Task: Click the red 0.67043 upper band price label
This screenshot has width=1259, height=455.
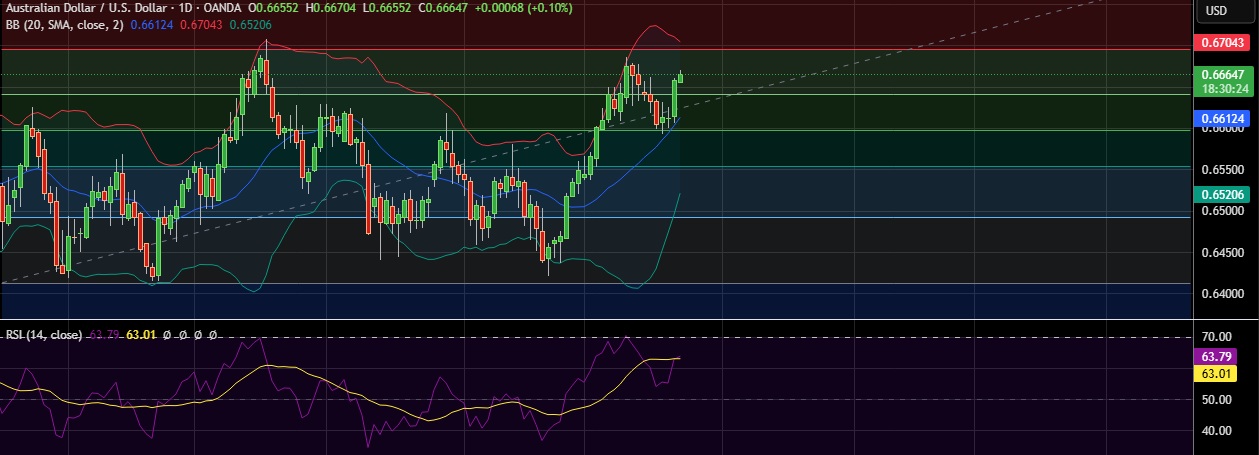Action: pos(1223,43)
